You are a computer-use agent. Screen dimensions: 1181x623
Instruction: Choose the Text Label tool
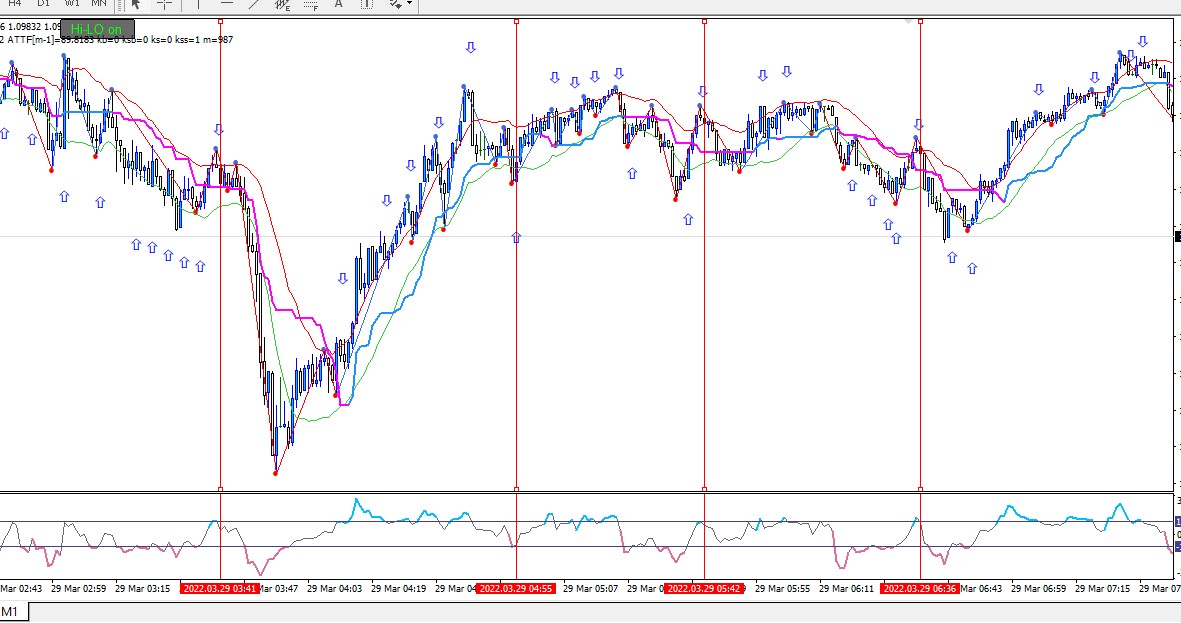click(x=367, y=4)
